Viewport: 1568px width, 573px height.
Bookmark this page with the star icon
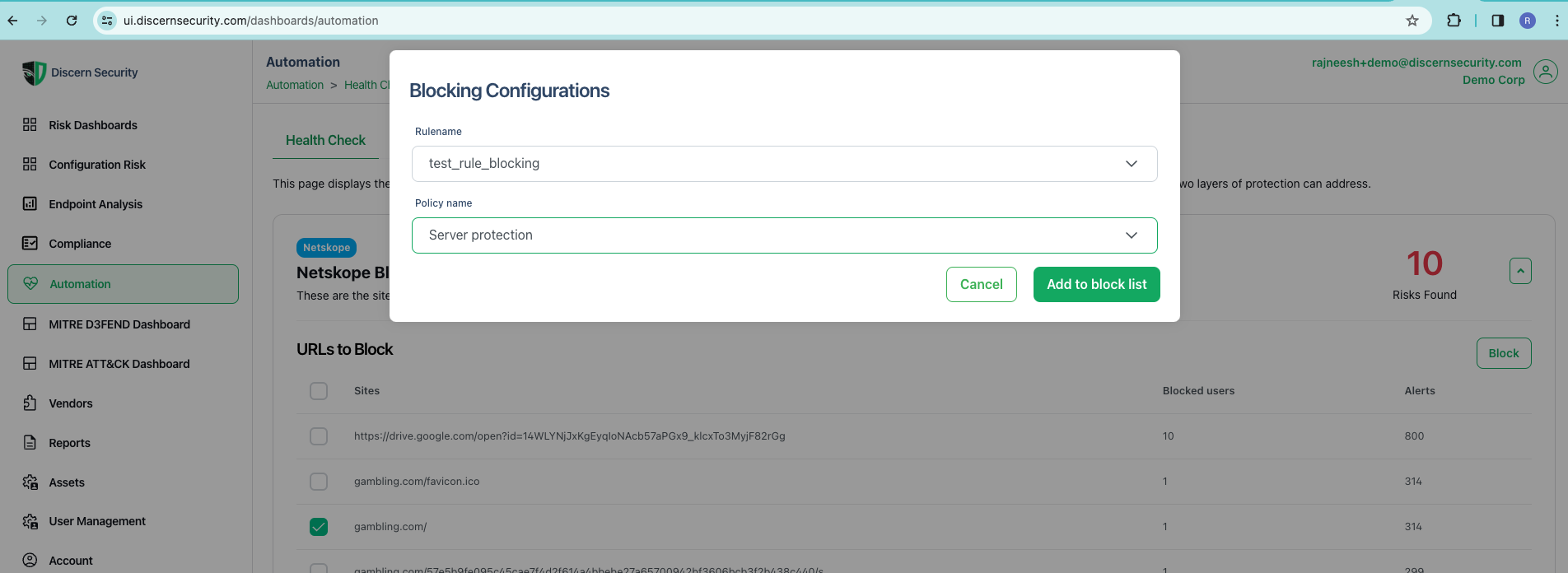tap(1412, 21)
